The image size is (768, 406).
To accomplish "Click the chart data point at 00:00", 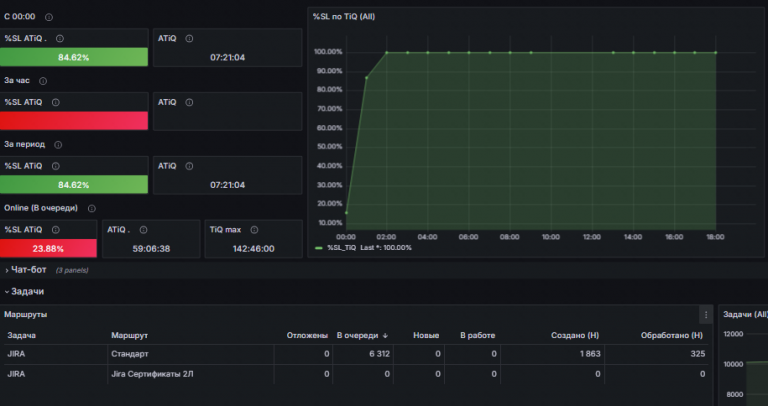I will click(346, 213).
